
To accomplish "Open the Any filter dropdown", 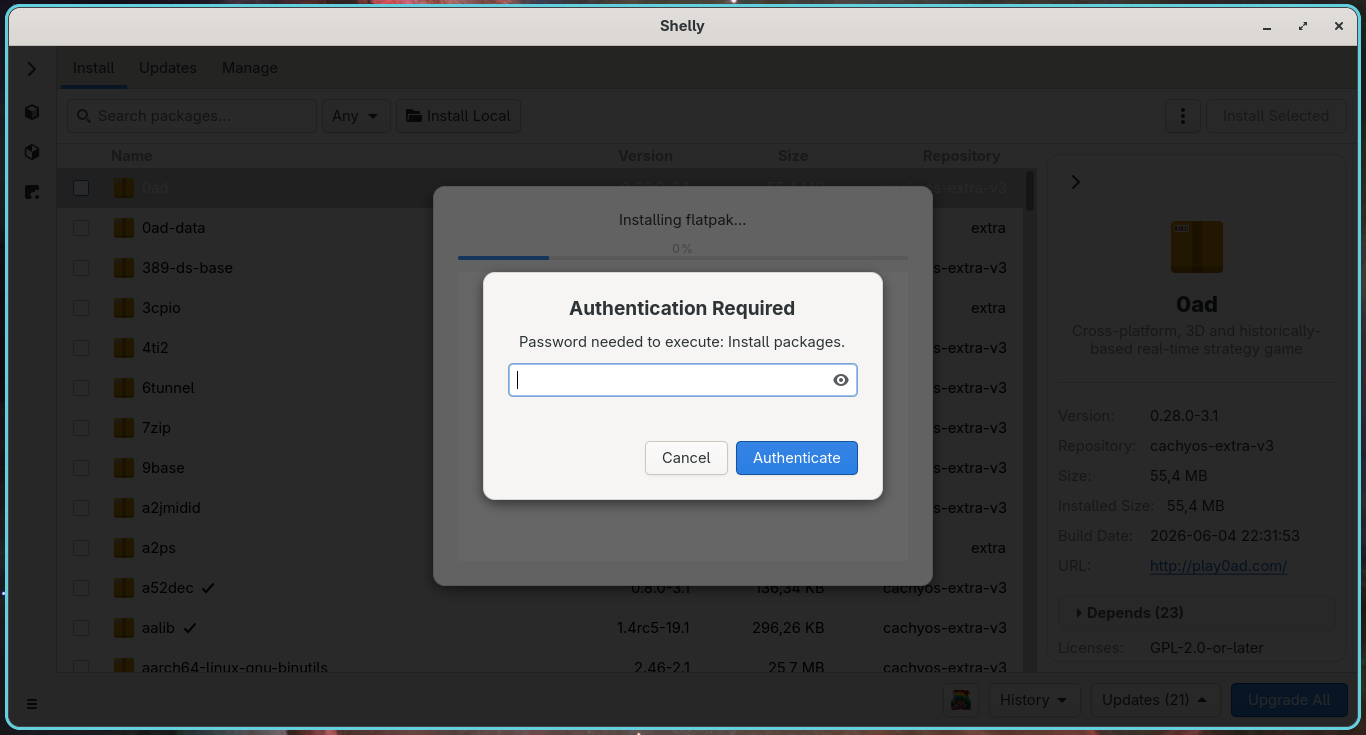I will pos(355,116).
